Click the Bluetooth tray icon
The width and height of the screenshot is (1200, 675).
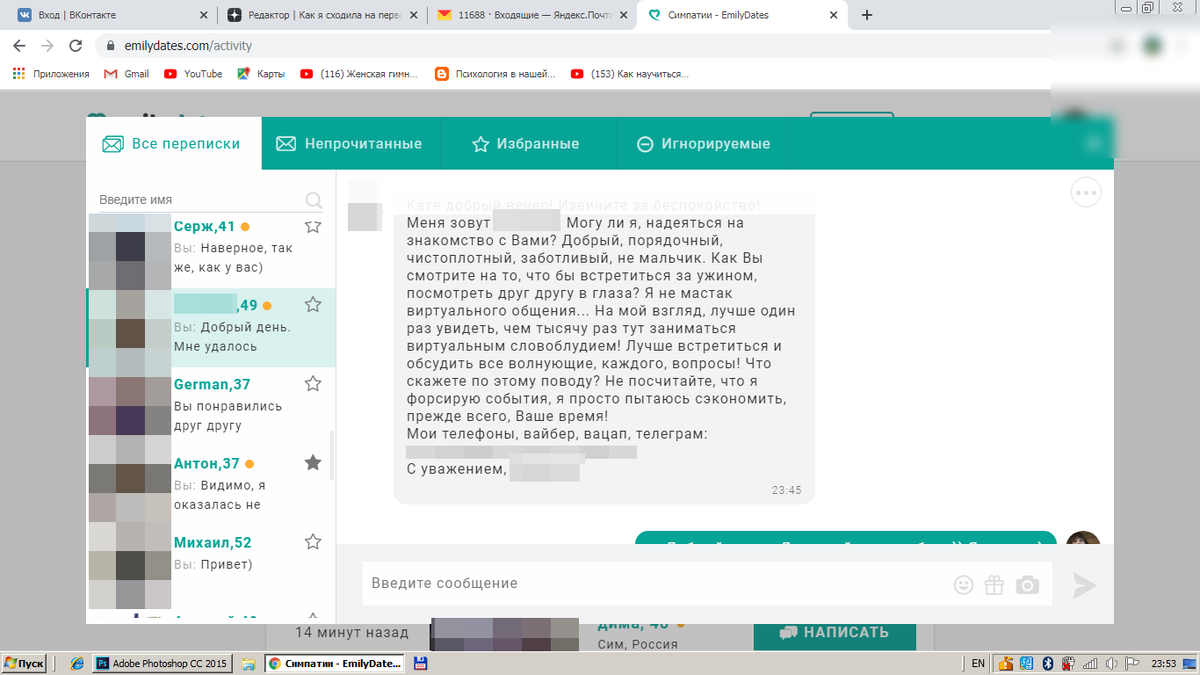click(1049, 663)
